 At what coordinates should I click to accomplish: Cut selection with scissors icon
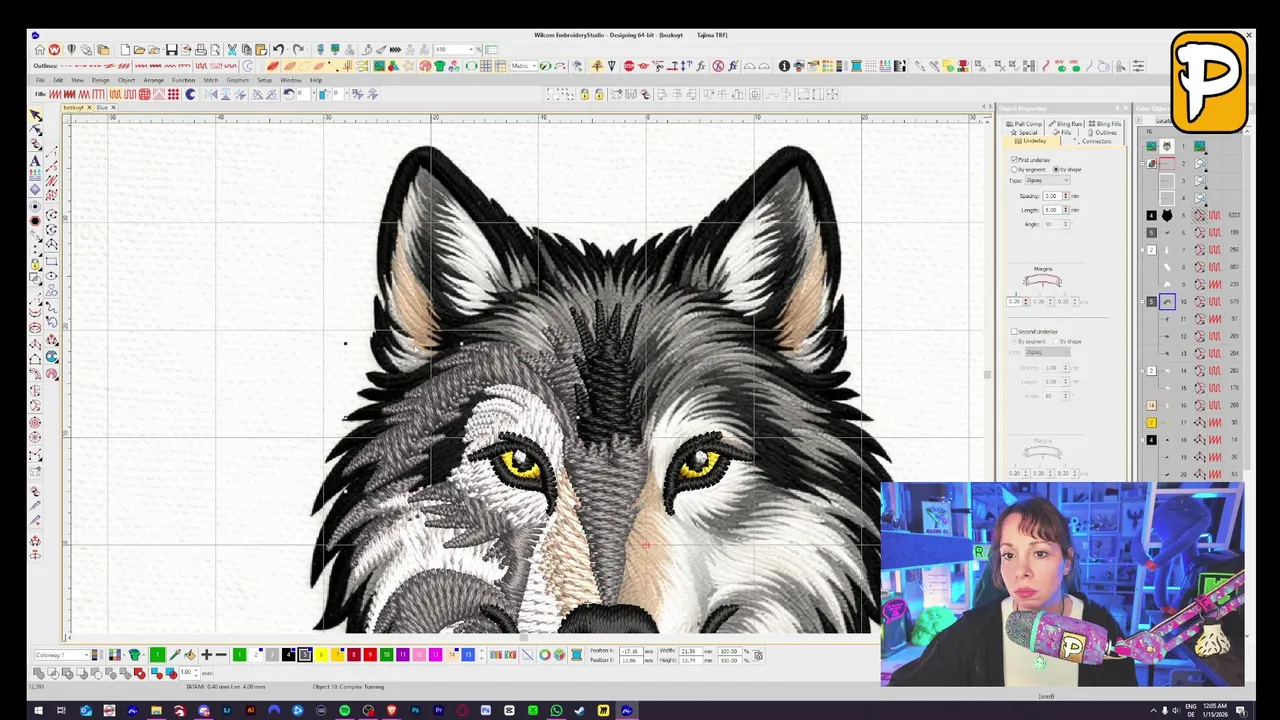(x=232, y=49)
